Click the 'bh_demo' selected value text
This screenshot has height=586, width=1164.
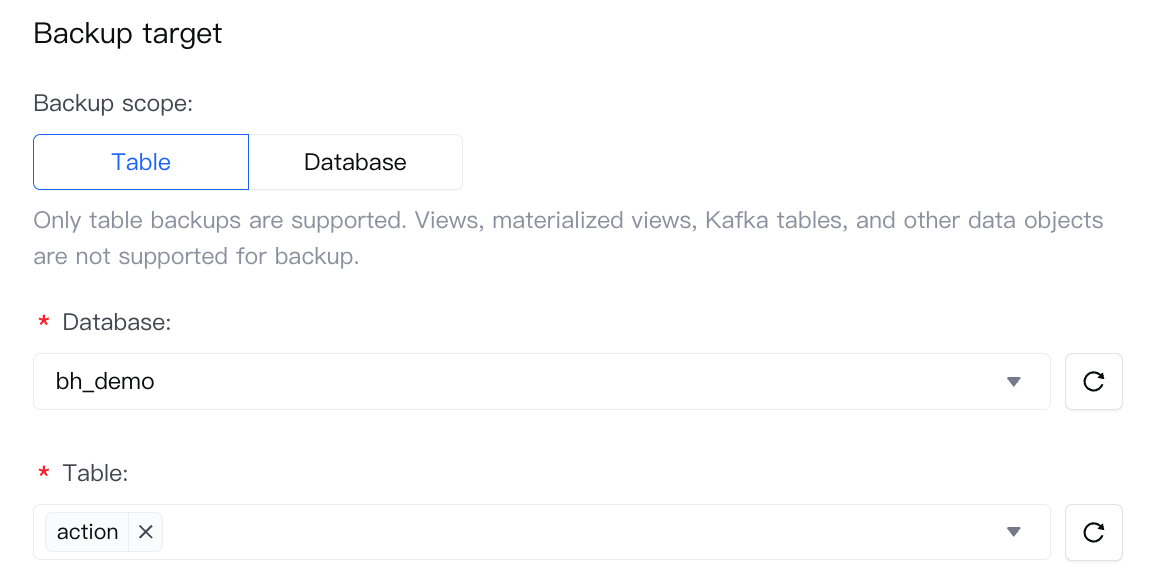105,381
